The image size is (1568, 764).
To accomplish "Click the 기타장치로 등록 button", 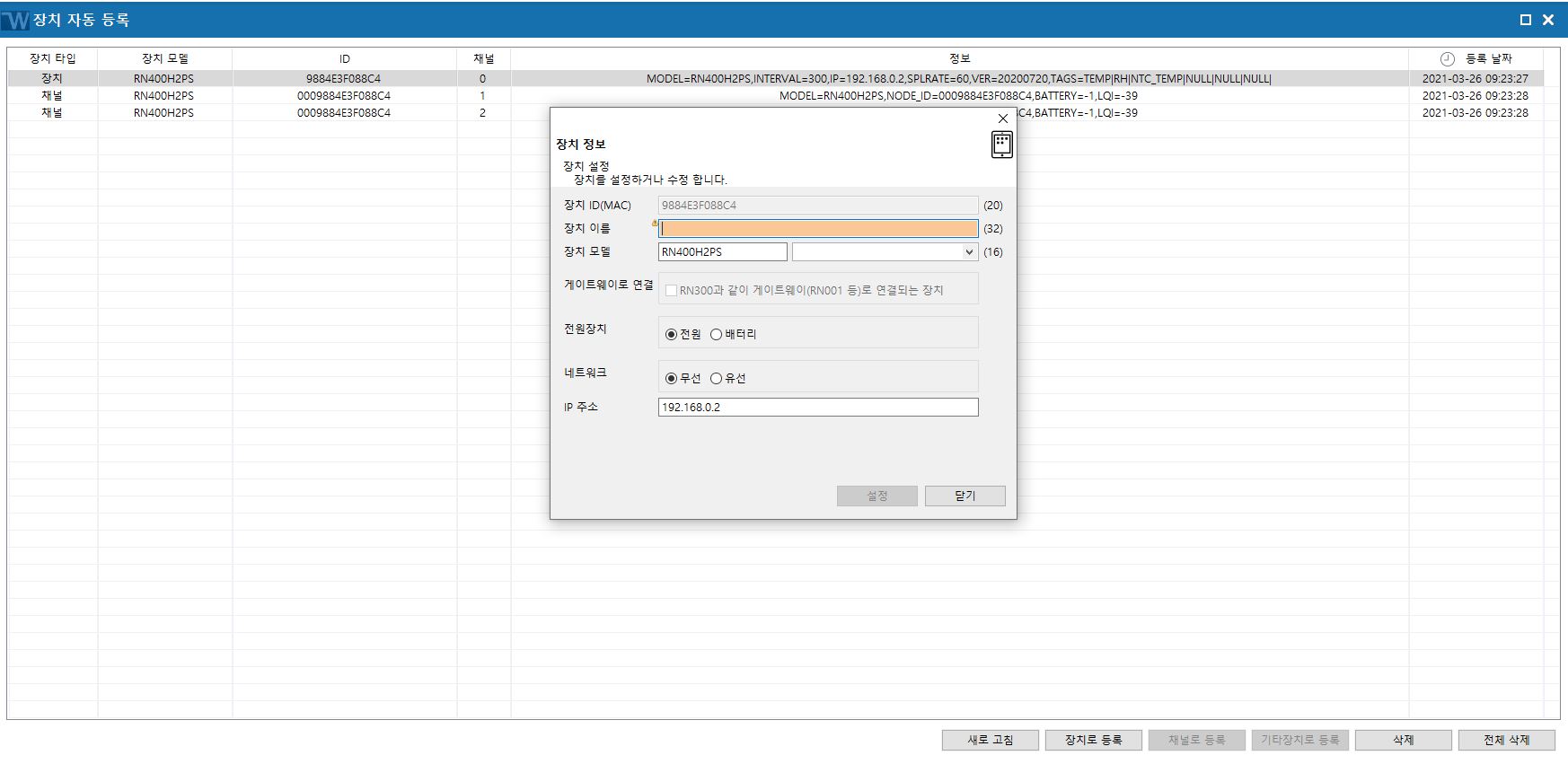I will click(x=1300, y=740).
